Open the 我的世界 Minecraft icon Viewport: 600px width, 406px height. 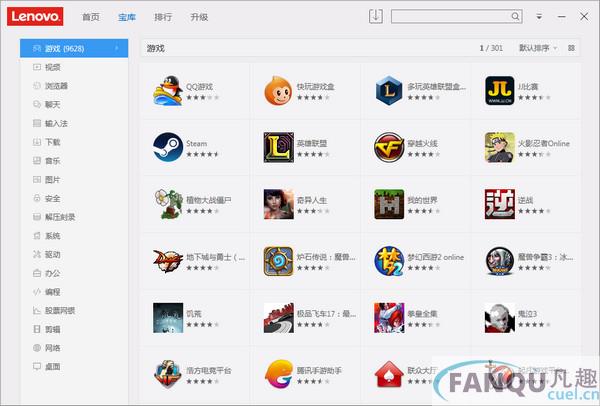tap(389, 204)
